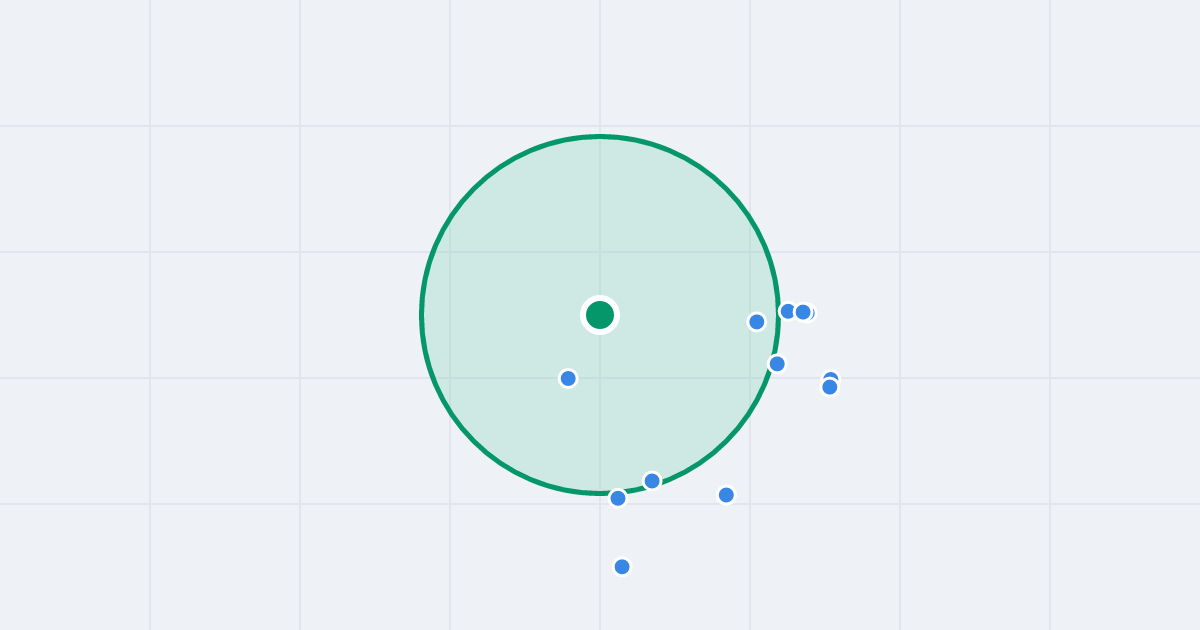
Task: Select isolated blue dot lower-right outside circle
Action: 726,495
